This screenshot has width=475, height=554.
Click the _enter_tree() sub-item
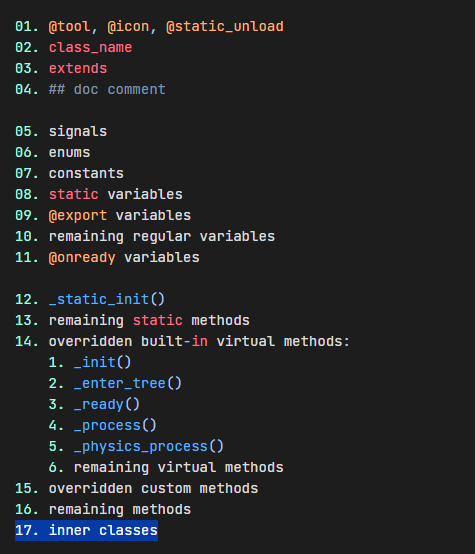[x=128, y=383]
